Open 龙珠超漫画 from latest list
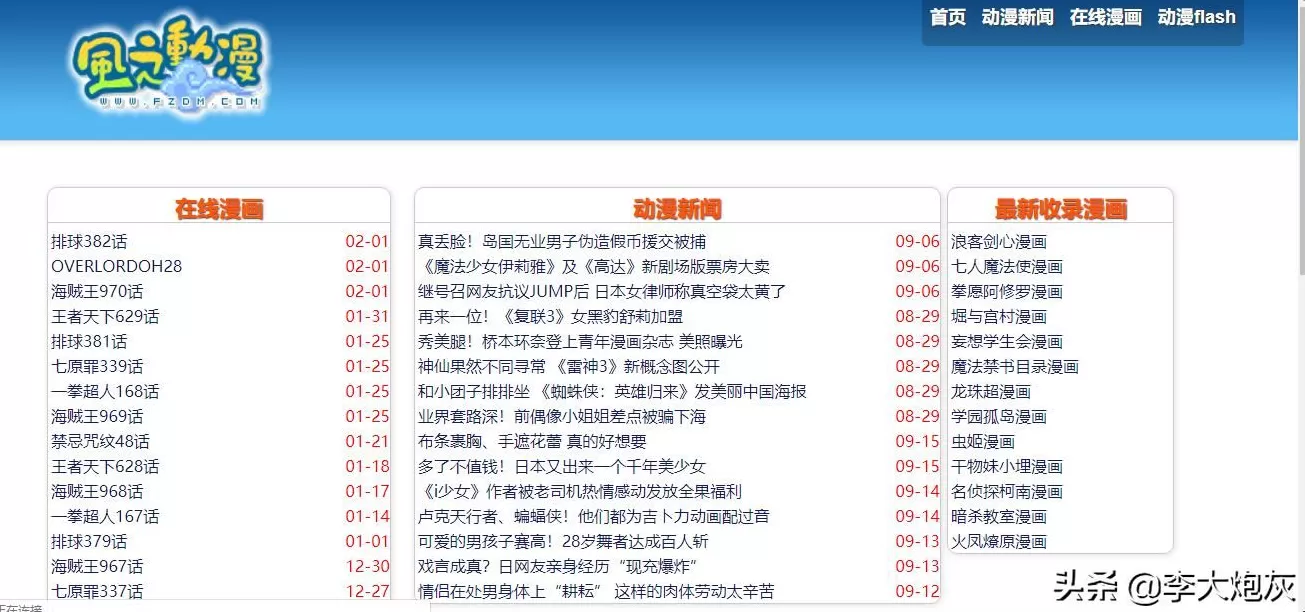The height and width of the screenshot is (612, 1305). point(990,392)
